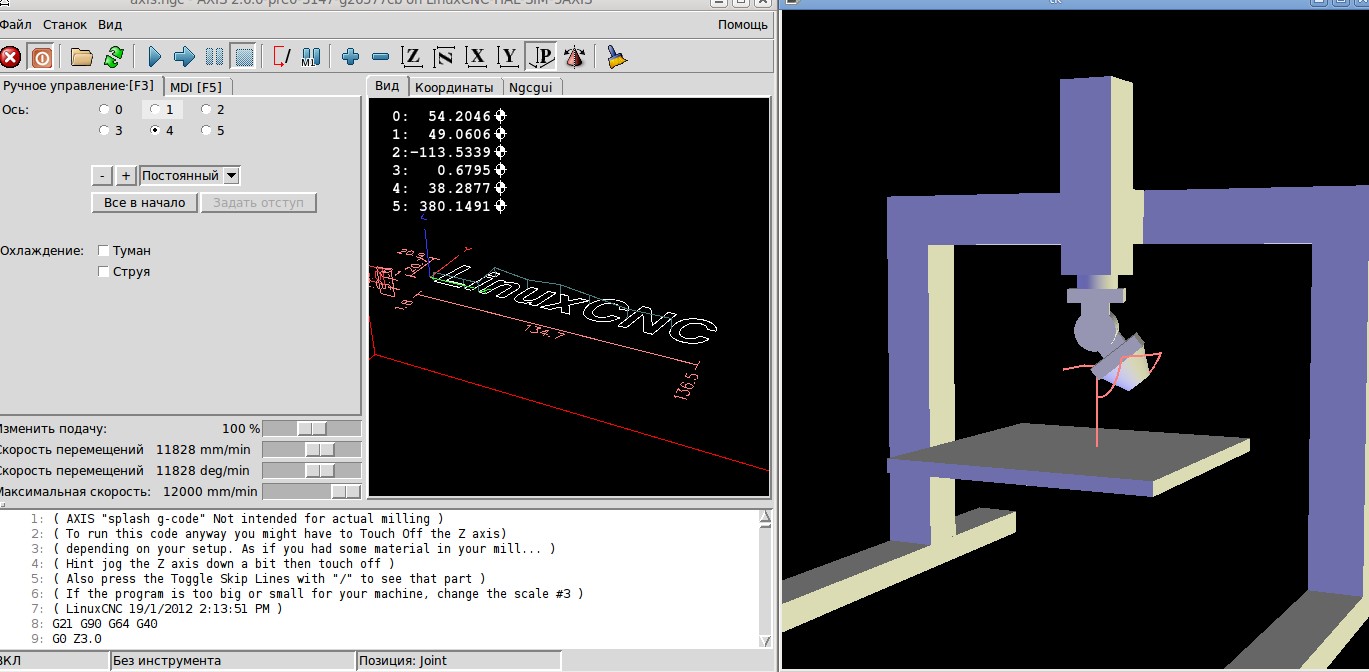This screenshot has width=1369, height=672.
Task: Select axis 1 radio button
Action: coord(155,109)
